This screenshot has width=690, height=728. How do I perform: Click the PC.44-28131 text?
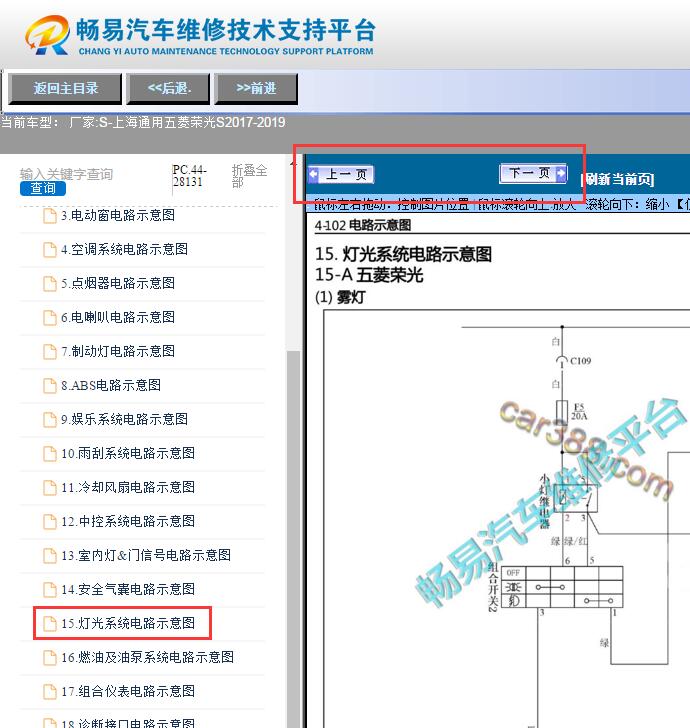(x=189, y=176)
